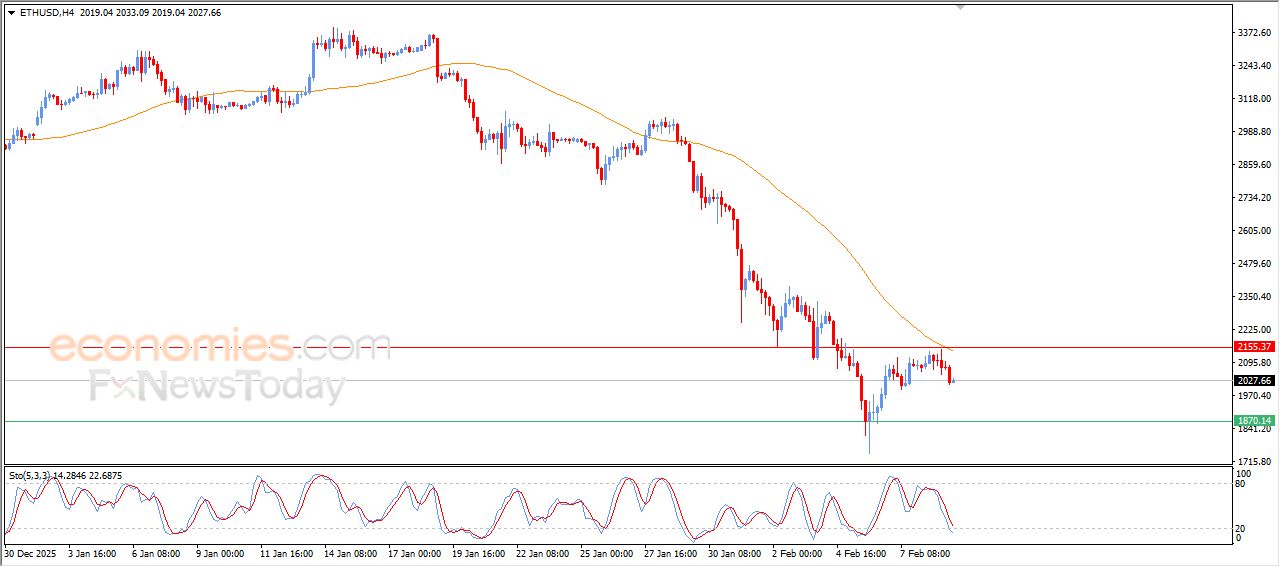The height and width of the screenshot is (567, 1280).
Task: Click the black 2027.66 current price tag
Action: pyautogui.click(x=1253, y=380)
